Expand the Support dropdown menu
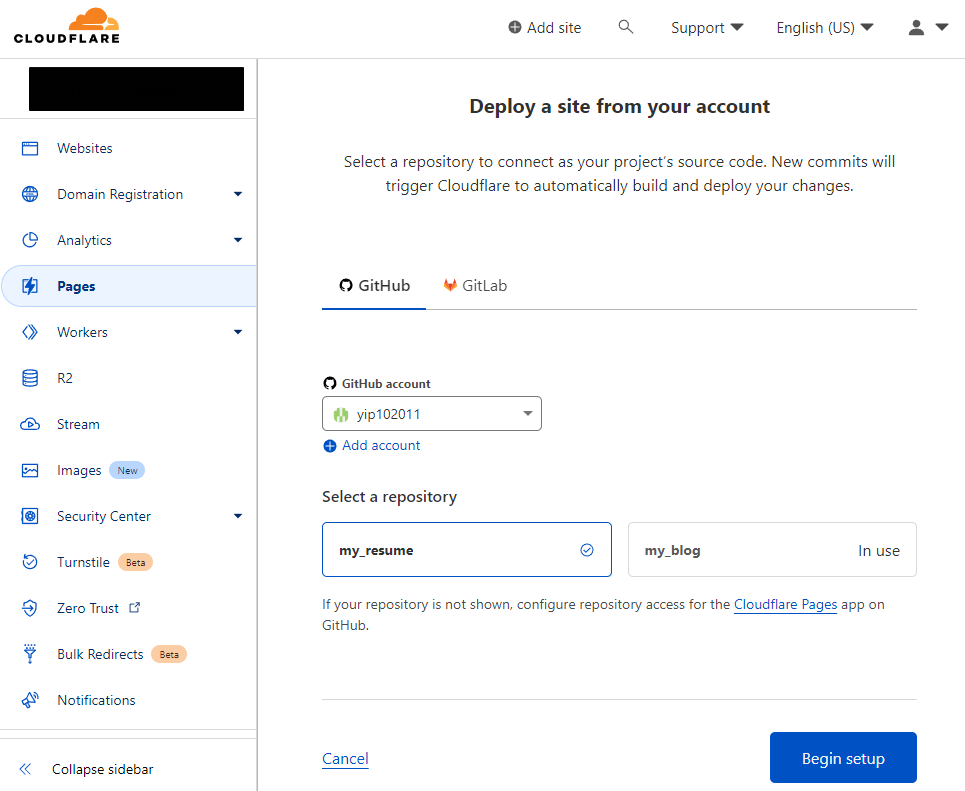Viewport: 965px width, 791px height. (x=706, y=28)
